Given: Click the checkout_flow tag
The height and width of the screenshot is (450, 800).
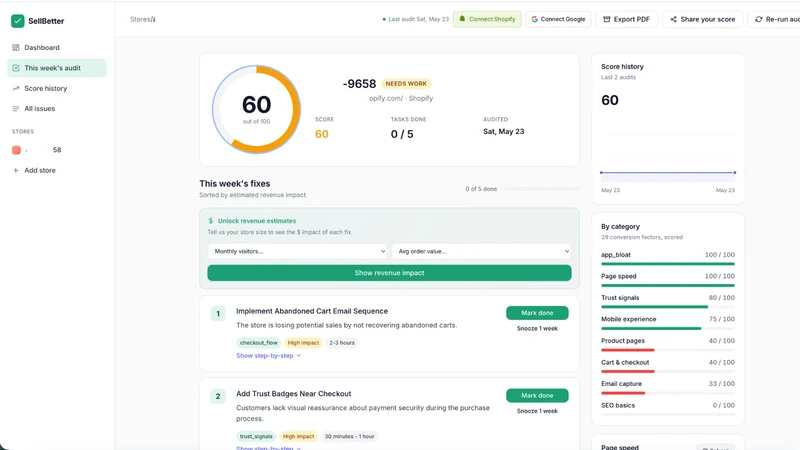Looking at the screenshot, I should [x=259, y=343].
